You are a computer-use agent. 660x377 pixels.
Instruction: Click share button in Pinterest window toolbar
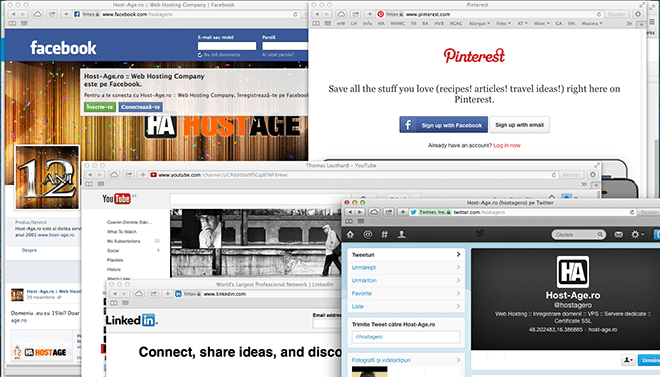[x=355, y=14]
